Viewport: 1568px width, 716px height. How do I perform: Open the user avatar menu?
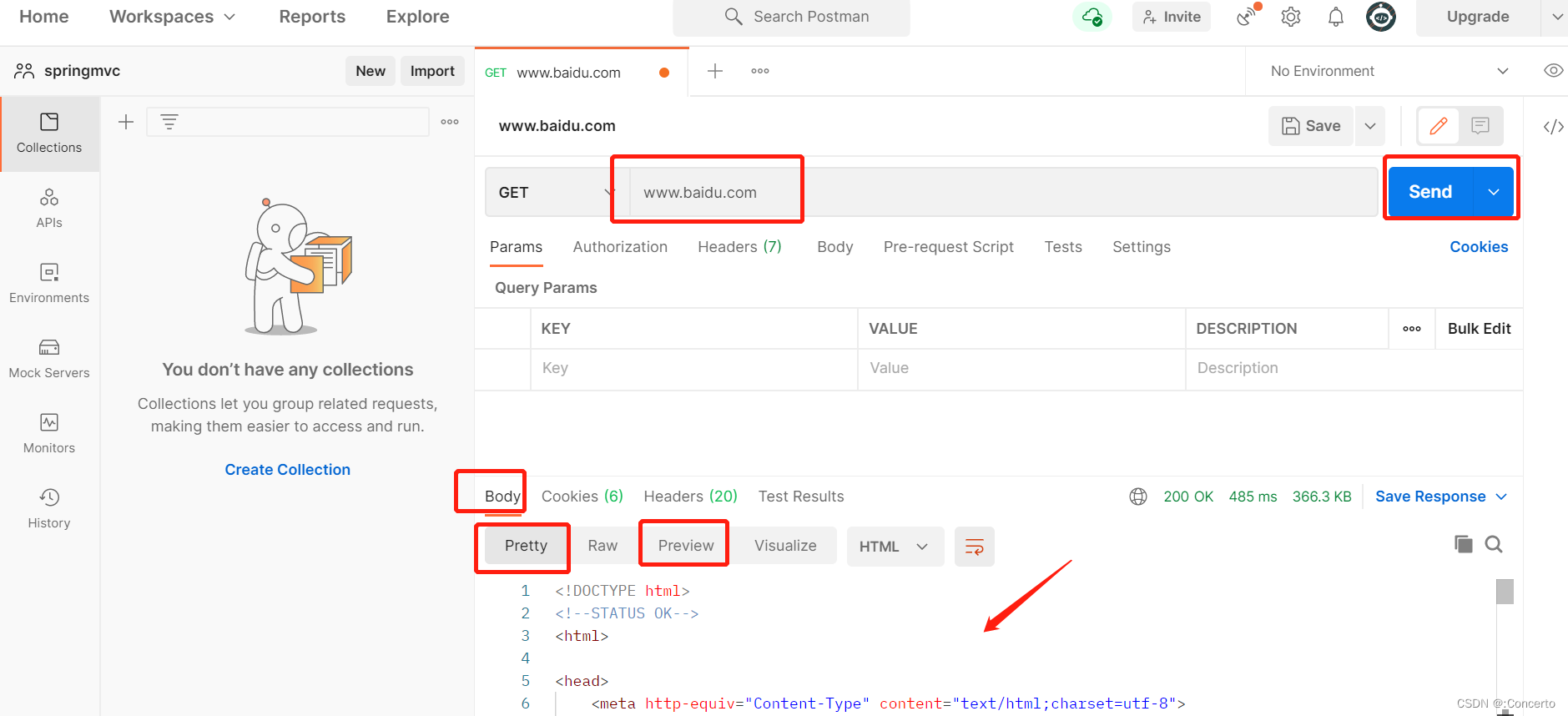pyautogui.click(x=1381, y=17)
